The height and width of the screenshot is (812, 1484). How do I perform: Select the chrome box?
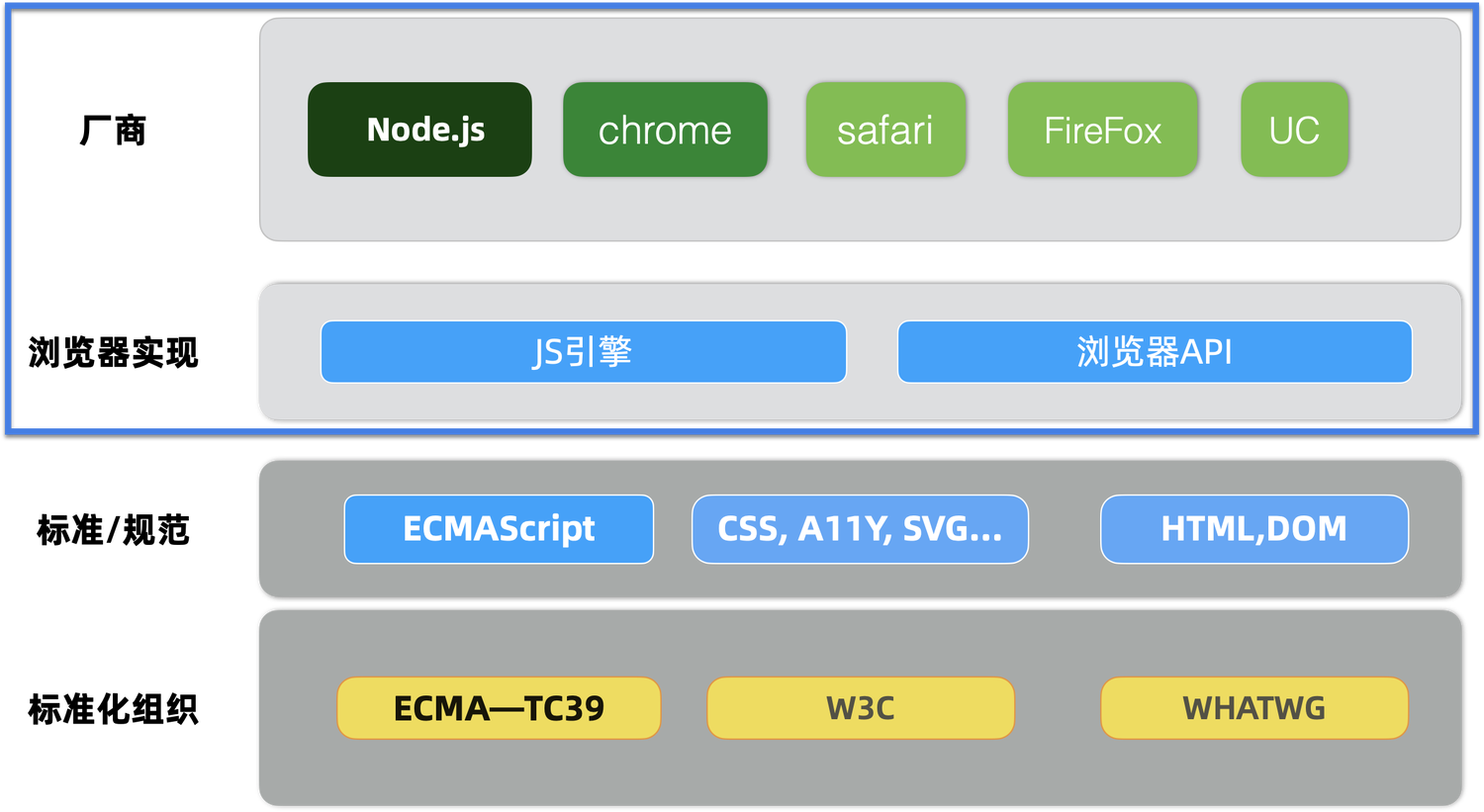pyautogui.click(x=665, y=130)
